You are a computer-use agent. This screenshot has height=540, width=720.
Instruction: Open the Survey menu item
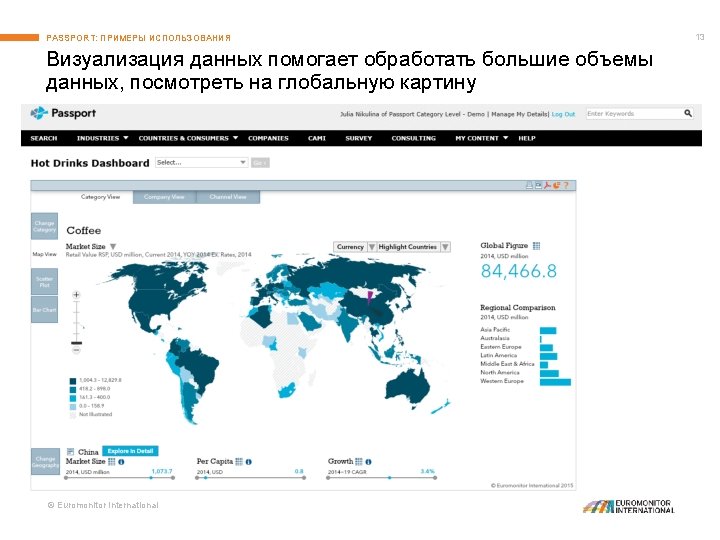pos(359,138)
